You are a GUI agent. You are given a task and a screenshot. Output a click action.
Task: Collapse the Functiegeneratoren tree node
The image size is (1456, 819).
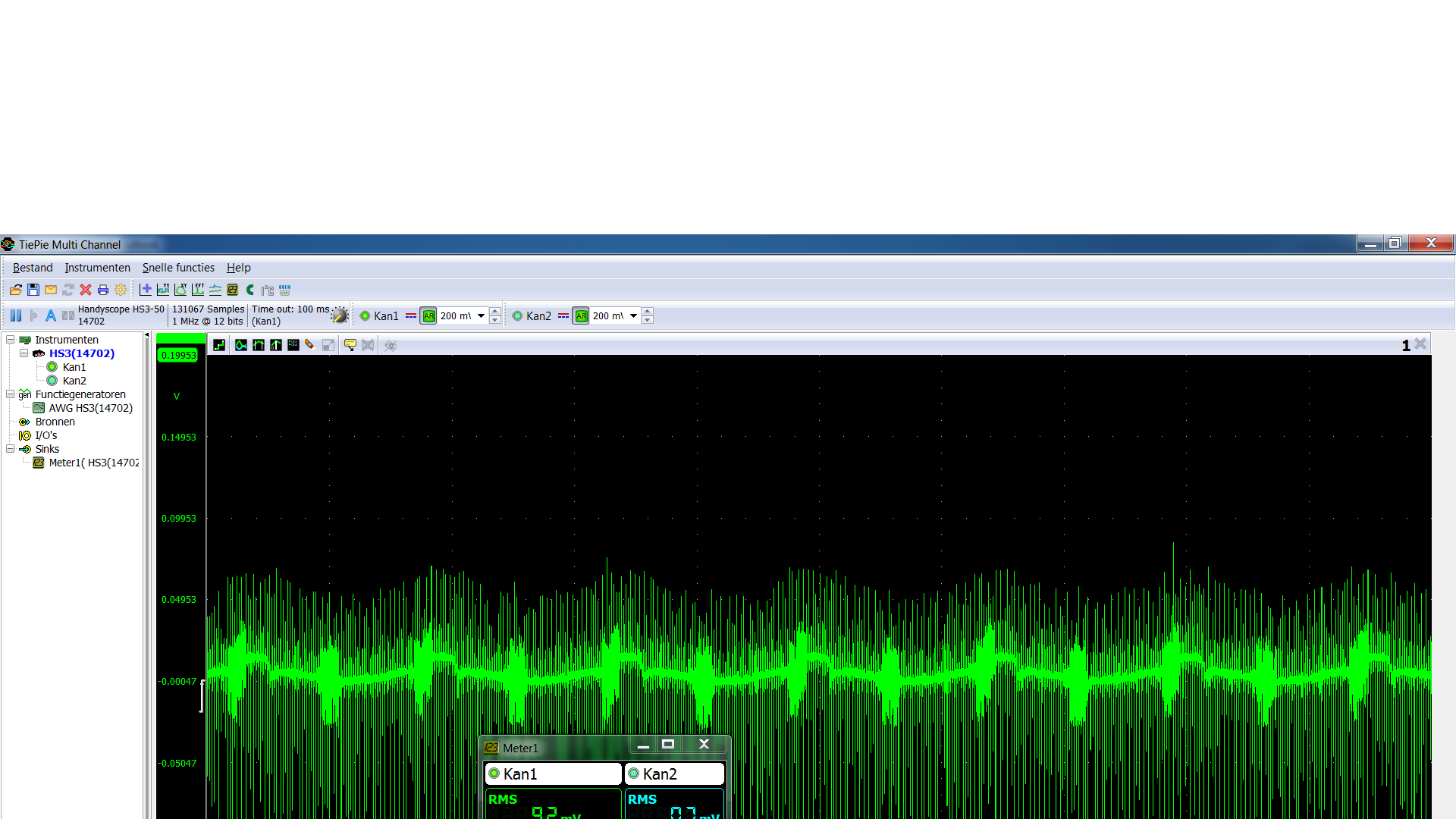(x=11, y=394)
